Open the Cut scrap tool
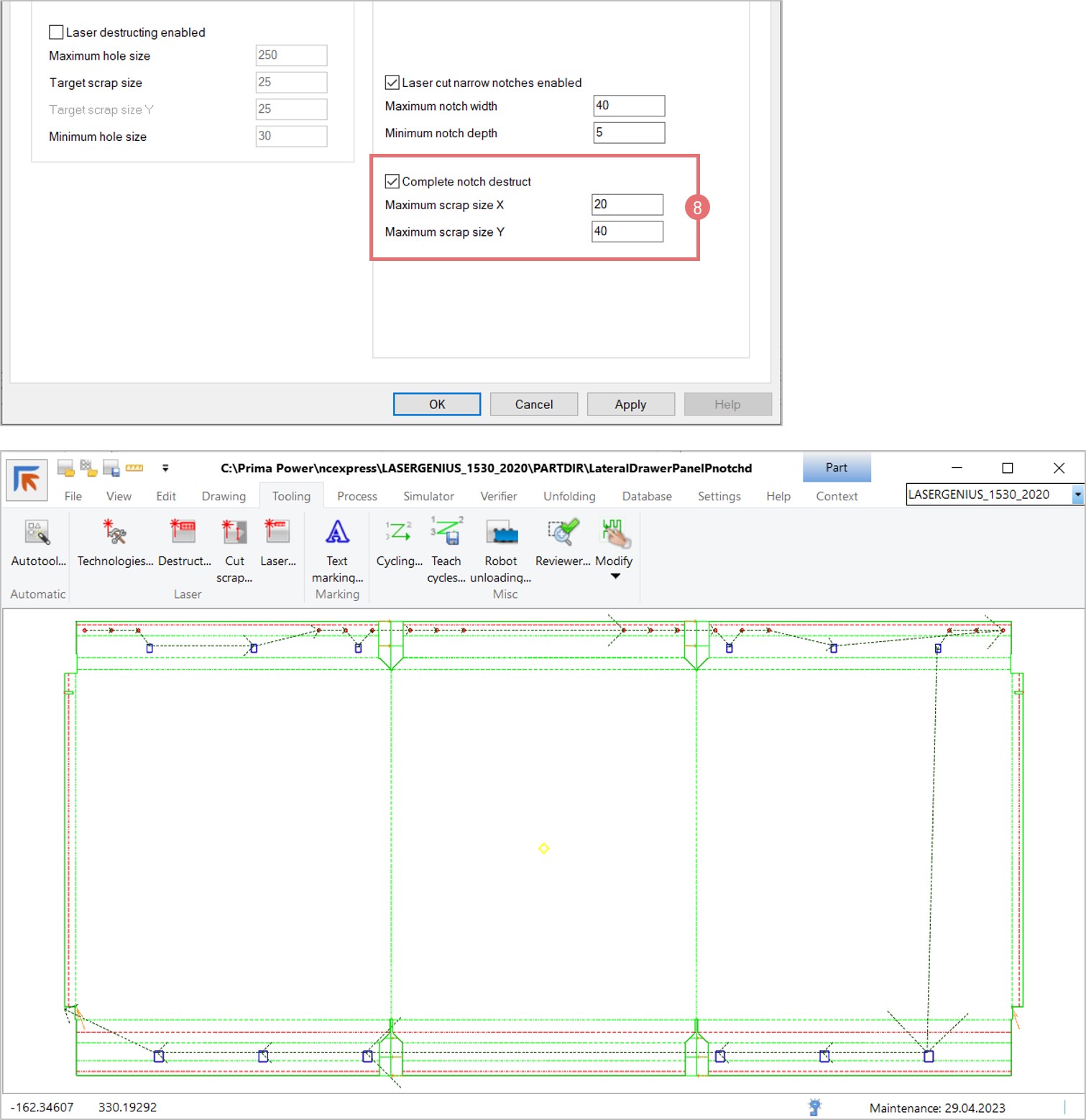1086x1120 pixels. tap(234, 533)
